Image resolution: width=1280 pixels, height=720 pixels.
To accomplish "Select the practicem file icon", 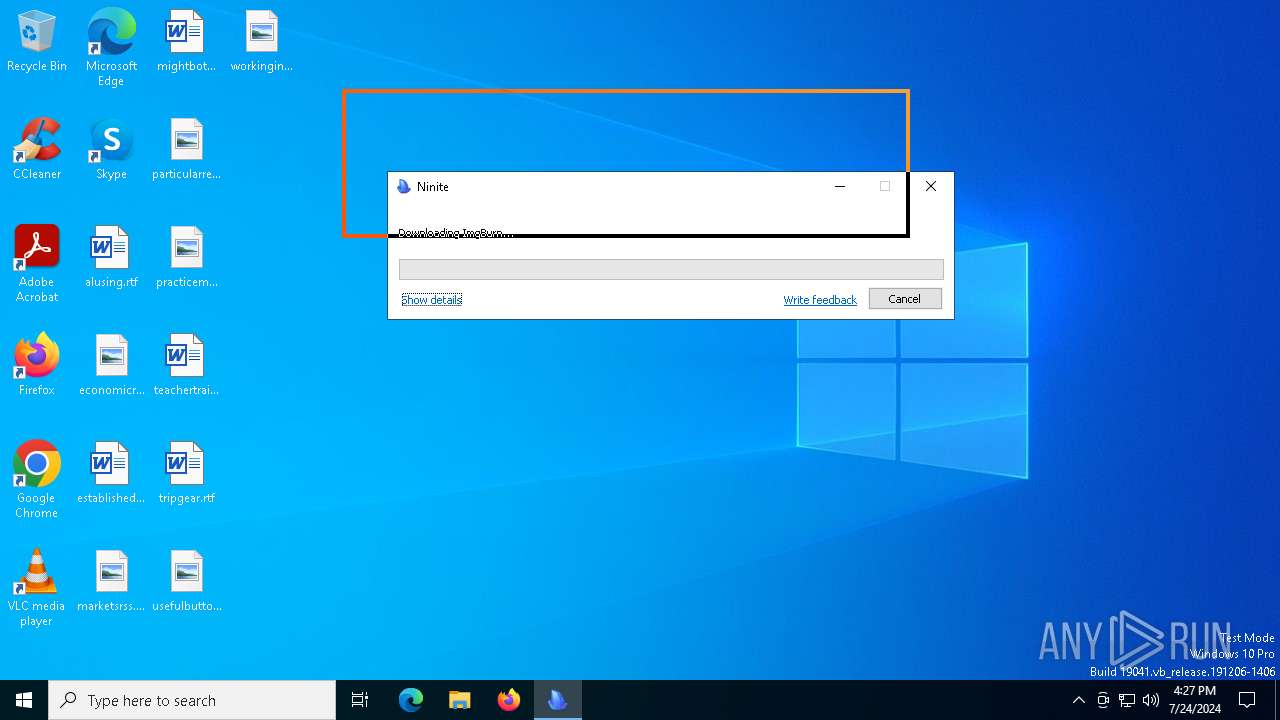I will 186,257.
